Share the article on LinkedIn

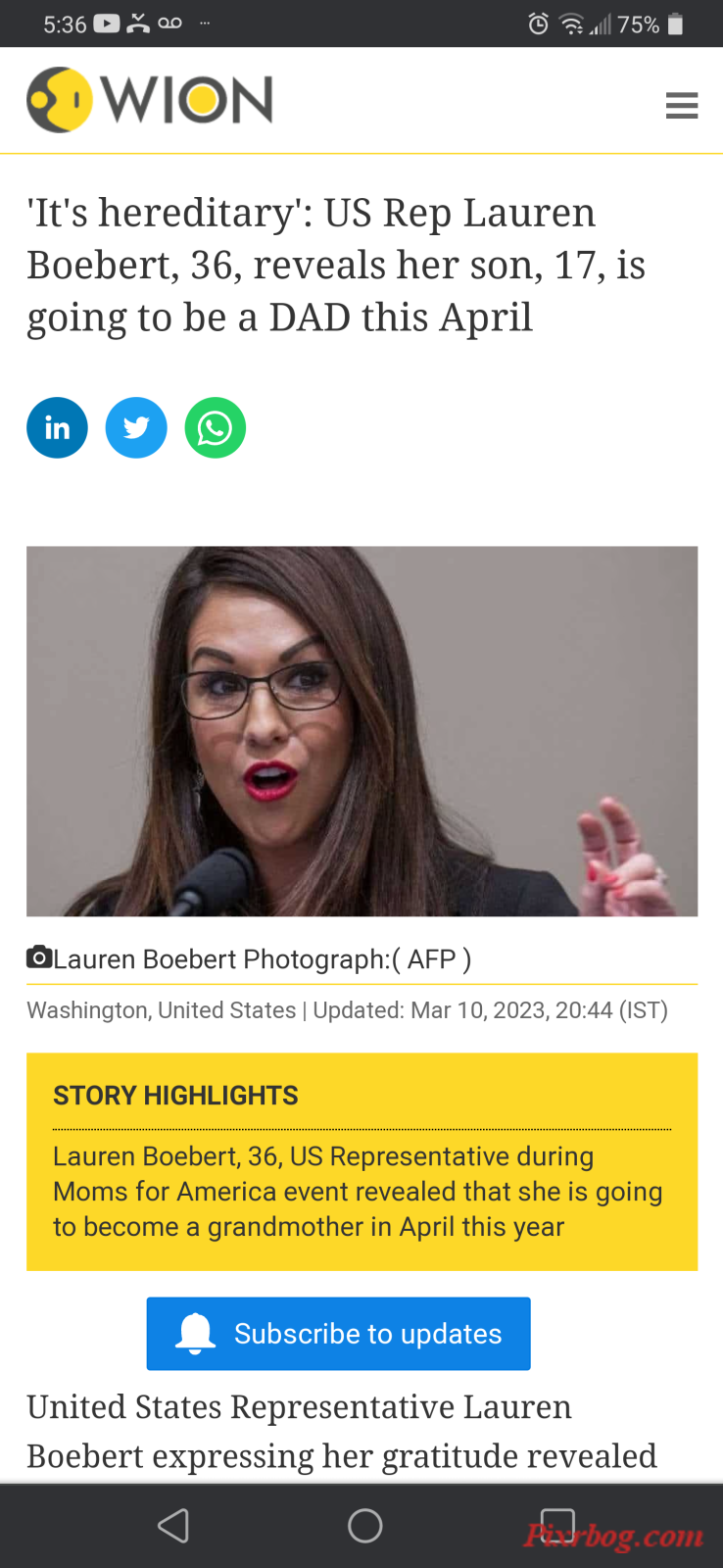pyautogui.click(x=57, y=428)
